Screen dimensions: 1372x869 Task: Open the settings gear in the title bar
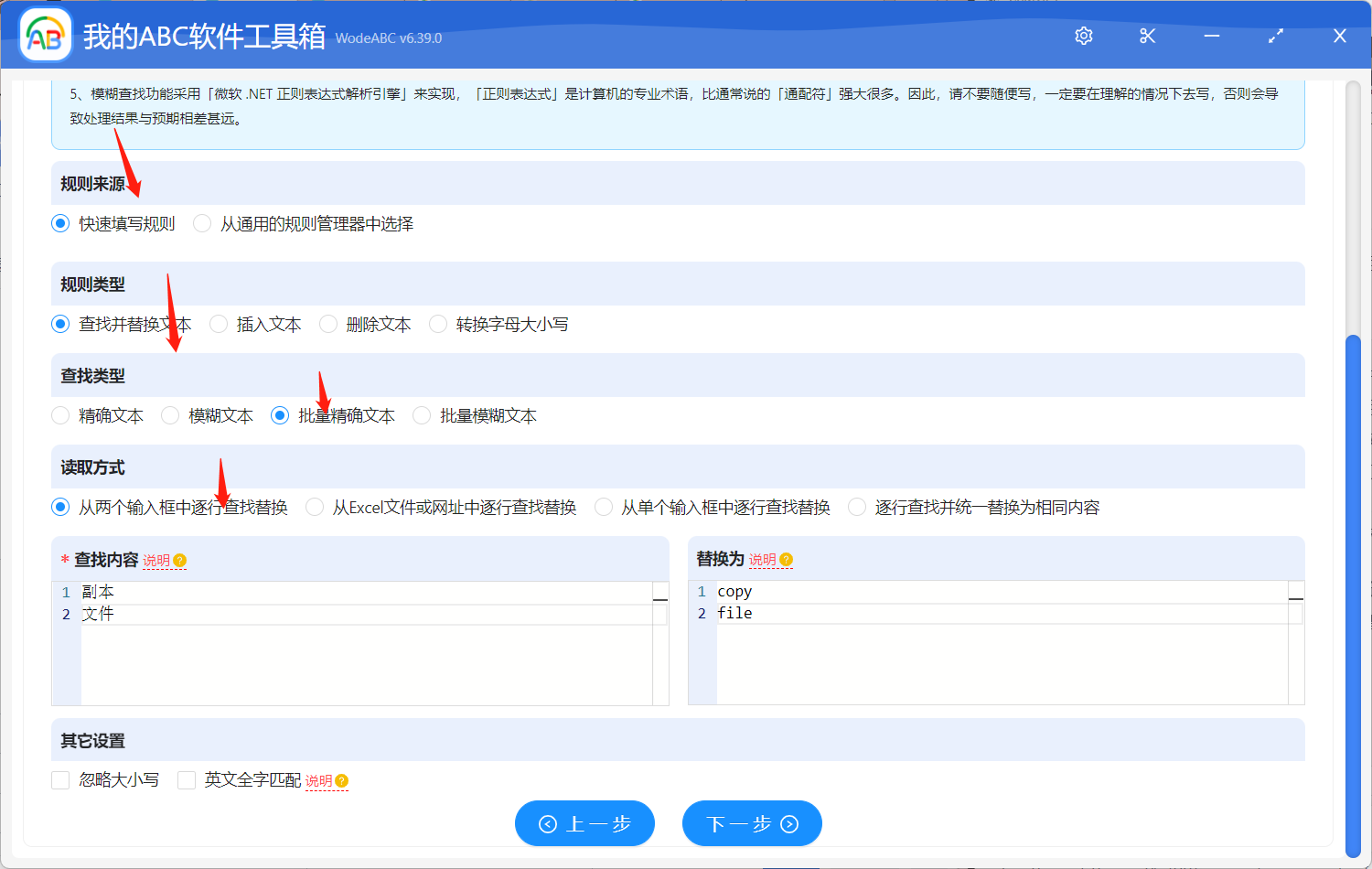point(1083,36)
